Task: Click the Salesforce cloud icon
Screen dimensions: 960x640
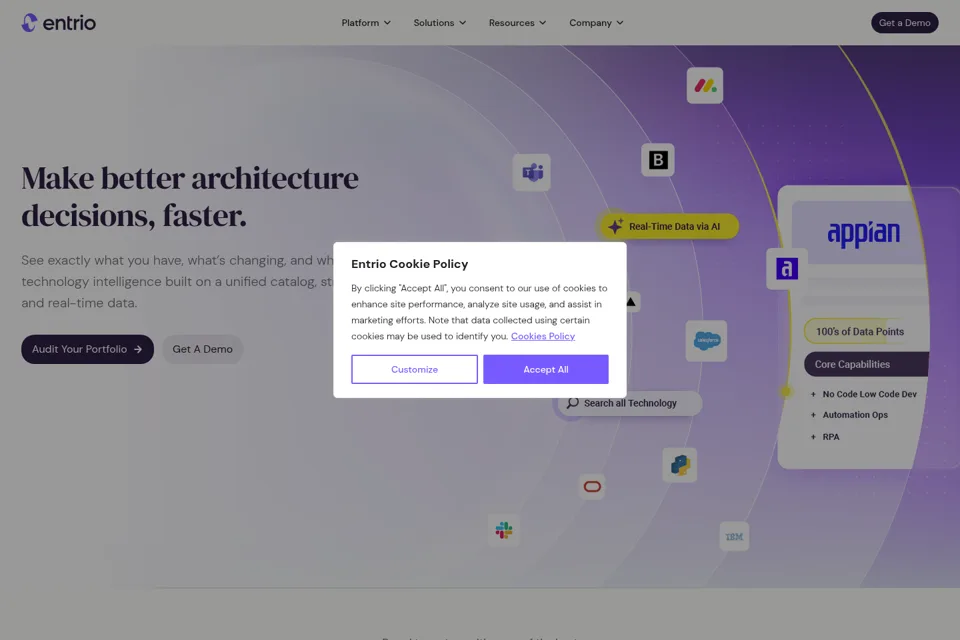Action: [707, 341]
